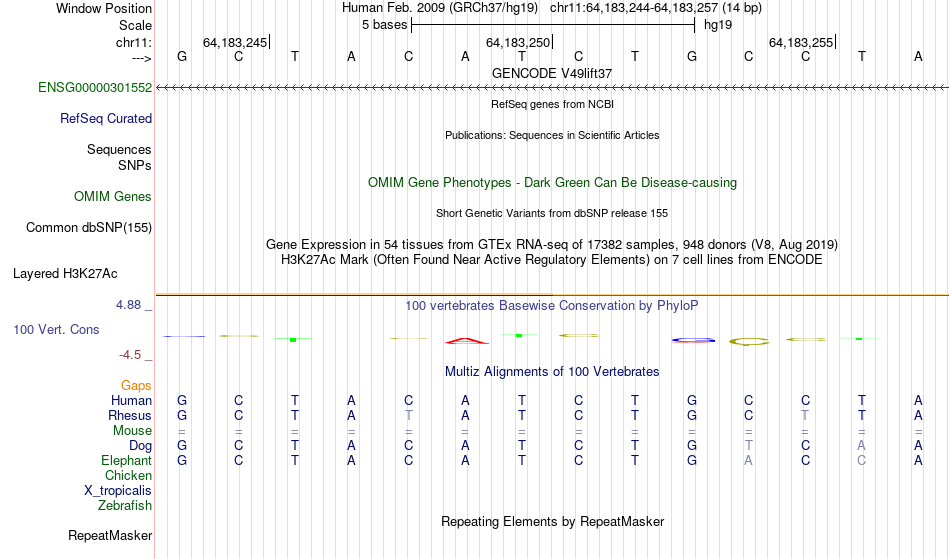
Task: Select the Human alignment row label
Action: point(131,400)
